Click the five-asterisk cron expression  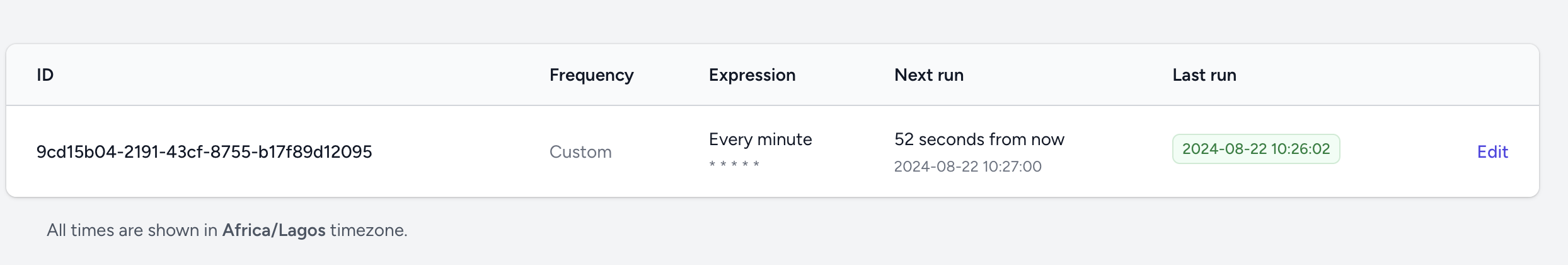(734, 165)
